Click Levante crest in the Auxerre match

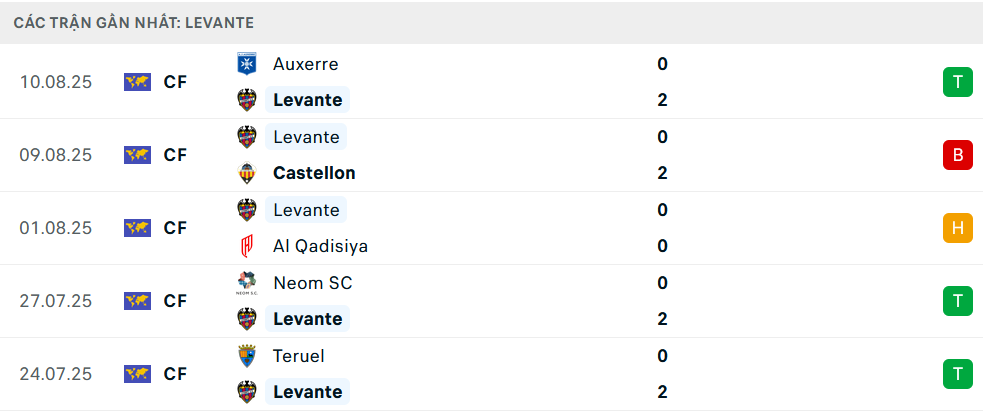coord(246,100)
